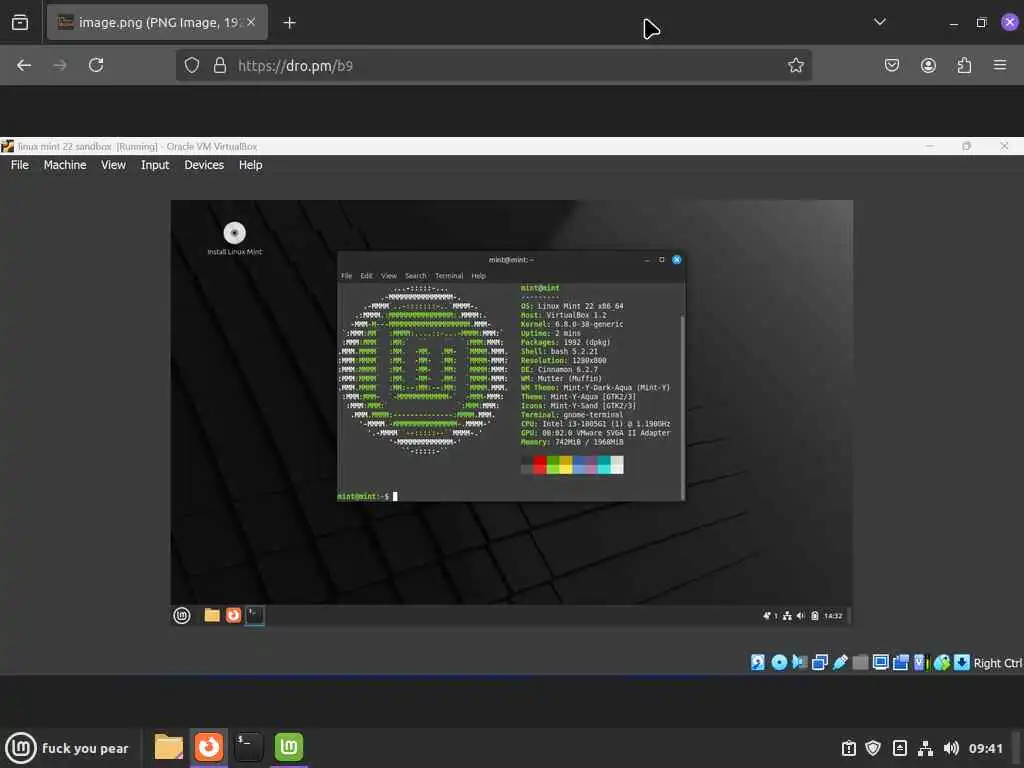Click VirtualBox hard disk activity indicator
The image size is (1024, 768).
[758, 662]
